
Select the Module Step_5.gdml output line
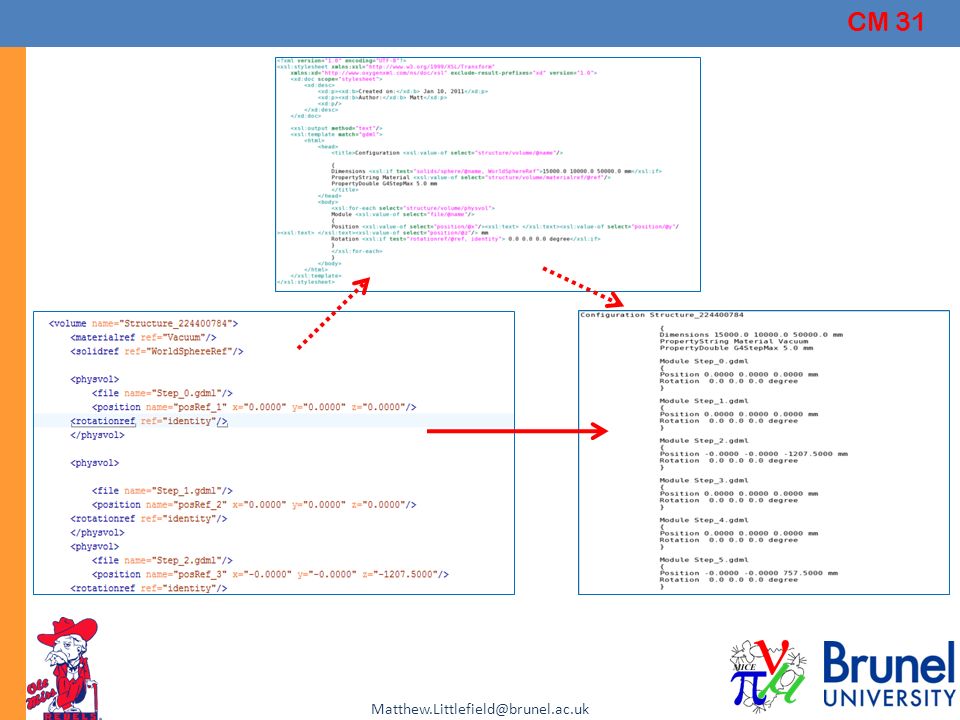click(x=704, y=560)
